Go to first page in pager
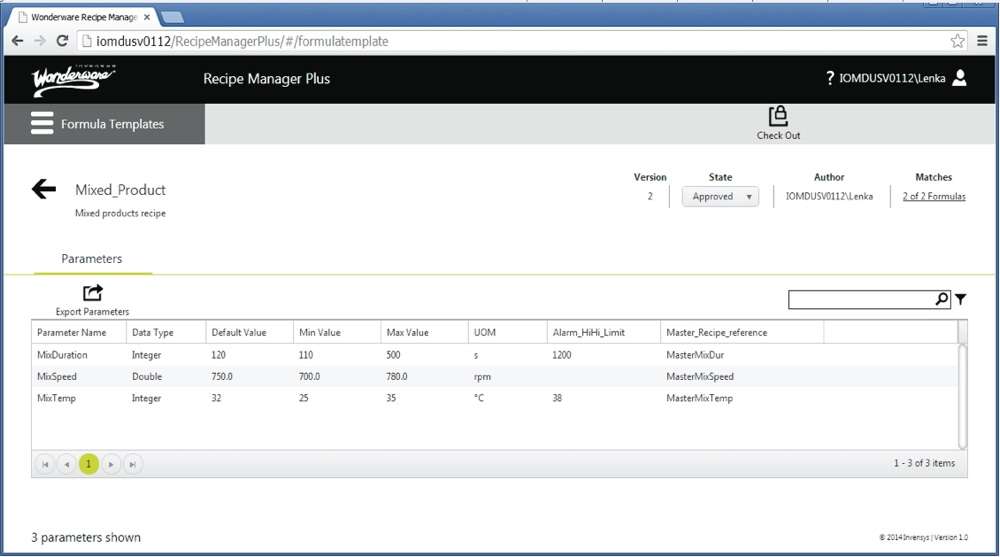Viewport: 1000px width, 557px height. [x=45, y=464]
